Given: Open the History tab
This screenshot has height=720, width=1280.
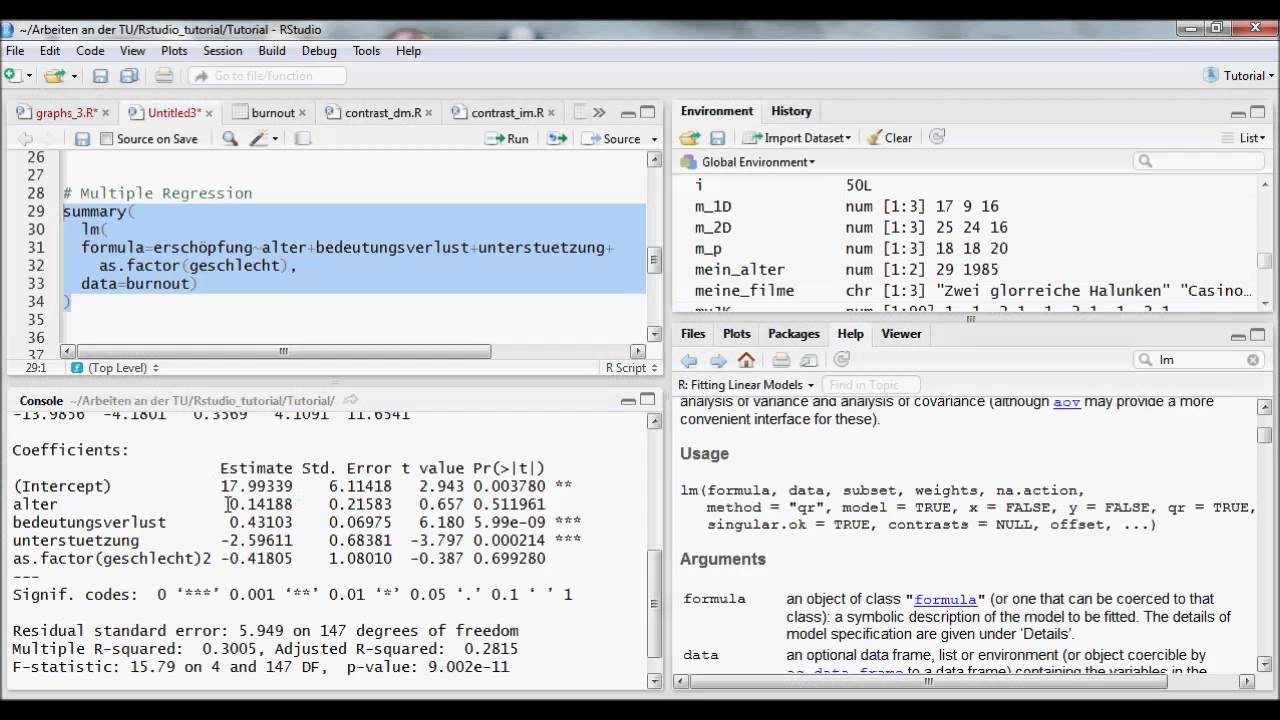Looking at the screenshot, I should click(791, 111).
